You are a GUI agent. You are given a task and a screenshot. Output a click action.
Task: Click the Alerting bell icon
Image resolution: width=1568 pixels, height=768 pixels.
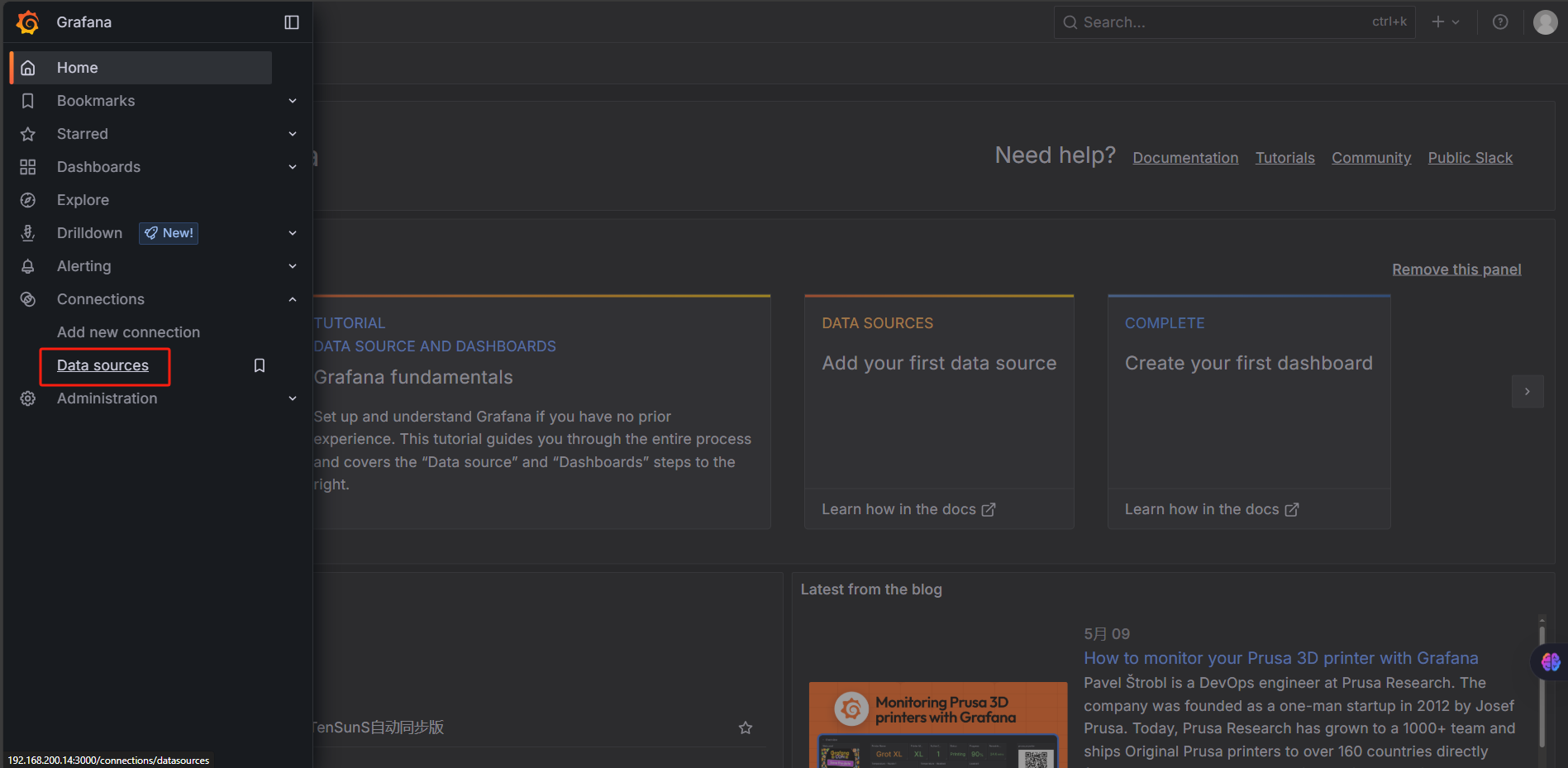coord(28,266)
